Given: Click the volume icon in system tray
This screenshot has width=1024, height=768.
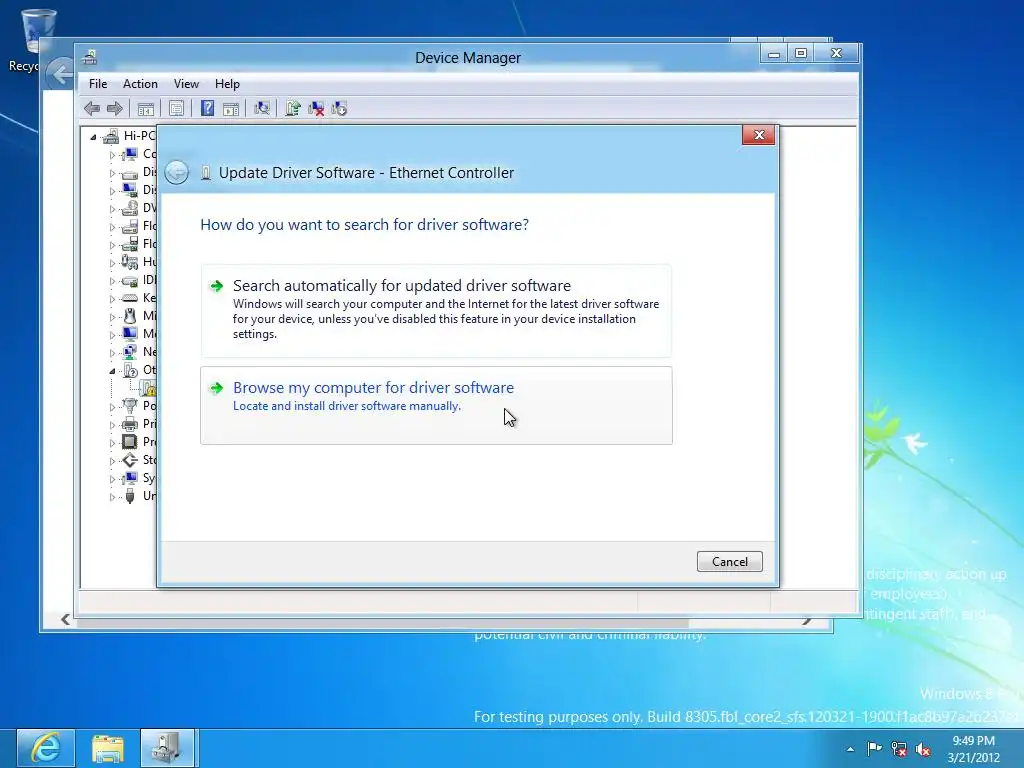Looking at the screenshot, I should pyautogui.click(x=923, y=749).
